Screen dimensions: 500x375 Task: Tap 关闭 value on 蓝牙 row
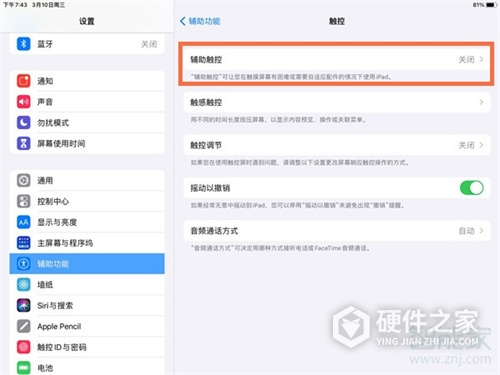point(149,44)
